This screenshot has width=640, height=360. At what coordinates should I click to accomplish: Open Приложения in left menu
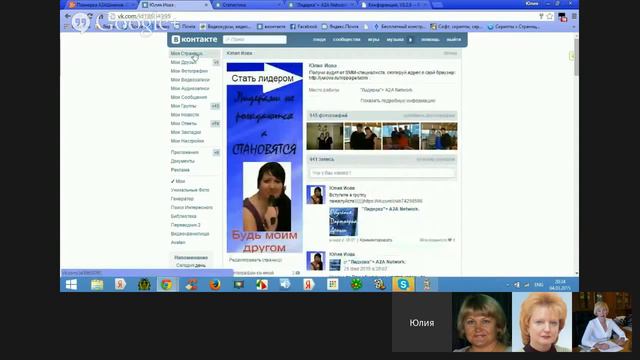(x=184, y=153)
